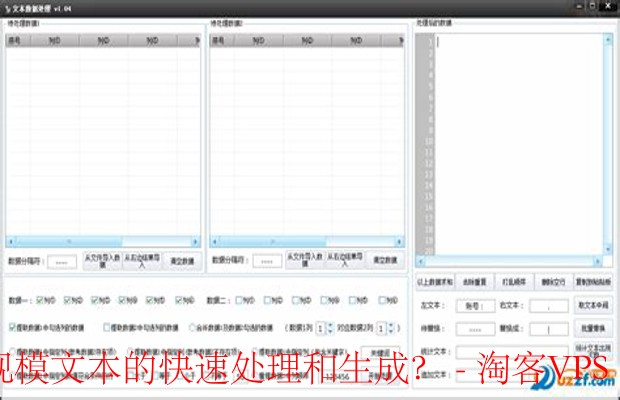Click 从文件导入数据 button under data 1 table
This screenshot has width=620, height=400.
[102, 261]
